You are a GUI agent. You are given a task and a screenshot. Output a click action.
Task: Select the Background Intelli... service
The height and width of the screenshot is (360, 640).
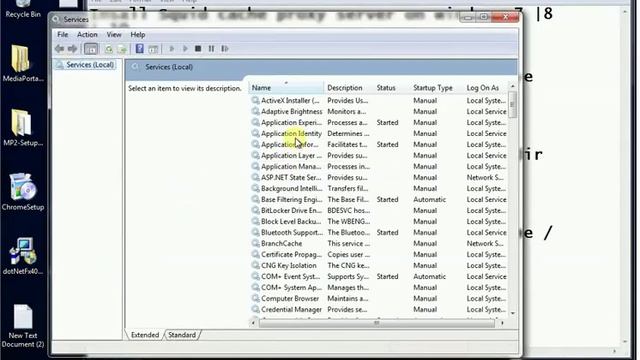click(x=378, y=189)
